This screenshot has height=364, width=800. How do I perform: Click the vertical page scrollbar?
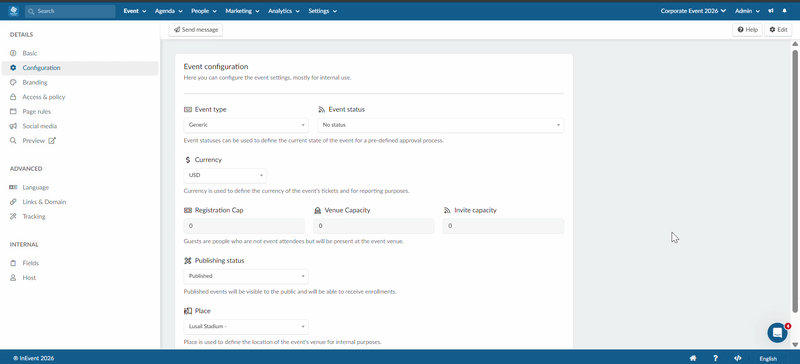tap(795, 180)
